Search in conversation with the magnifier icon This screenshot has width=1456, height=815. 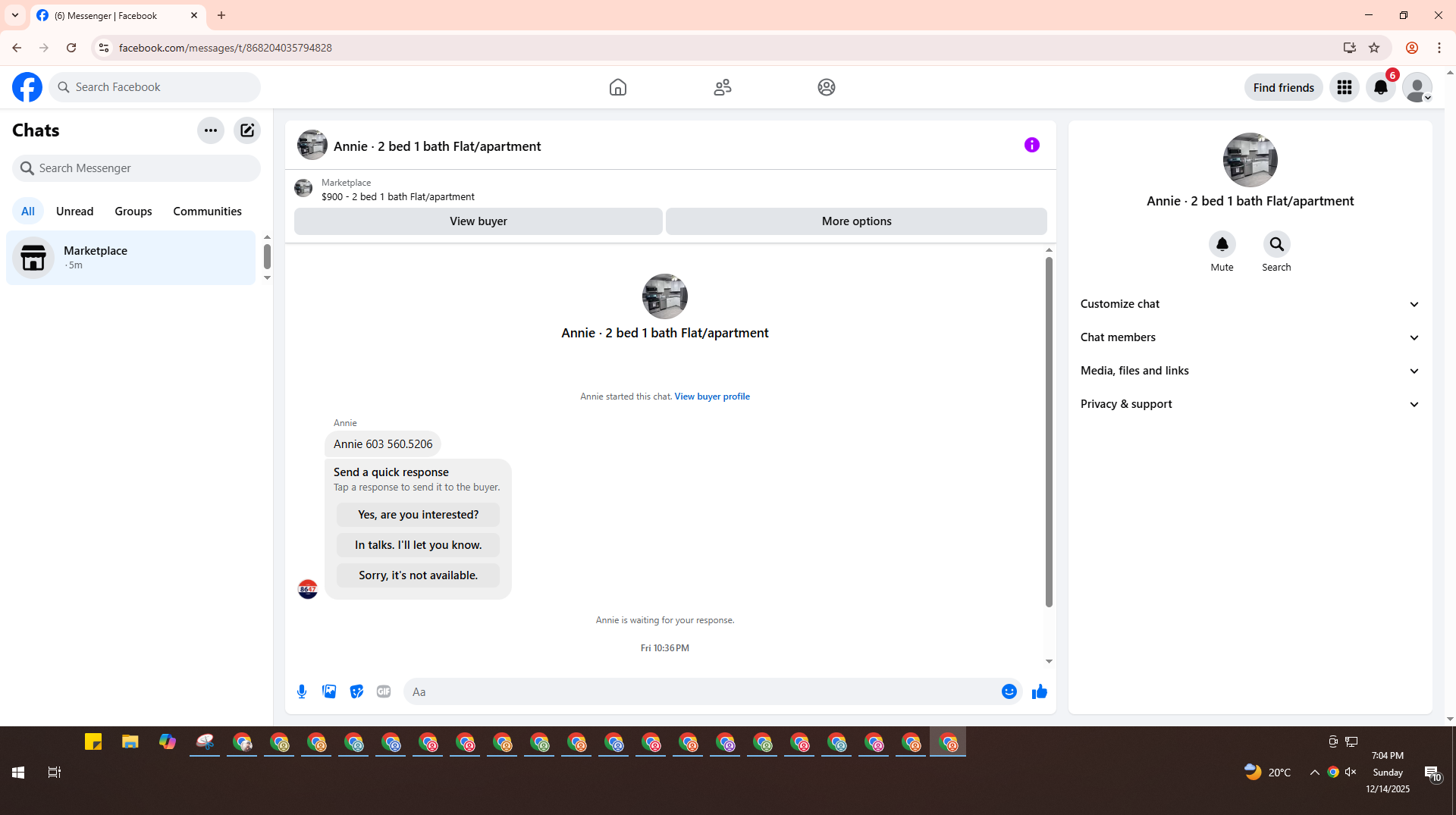[1277, 244]
